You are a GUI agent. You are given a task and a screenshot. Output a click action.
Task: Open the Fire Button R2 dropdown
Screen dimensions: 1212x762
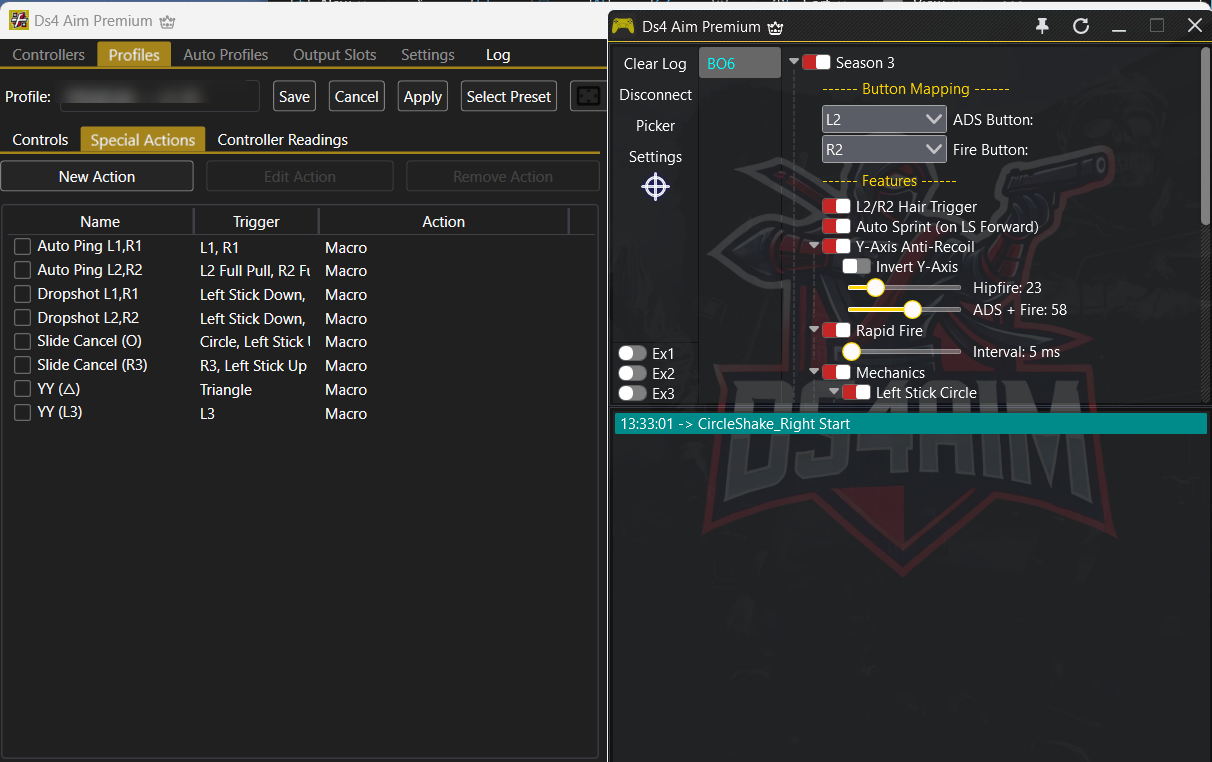tap(883, 149)
